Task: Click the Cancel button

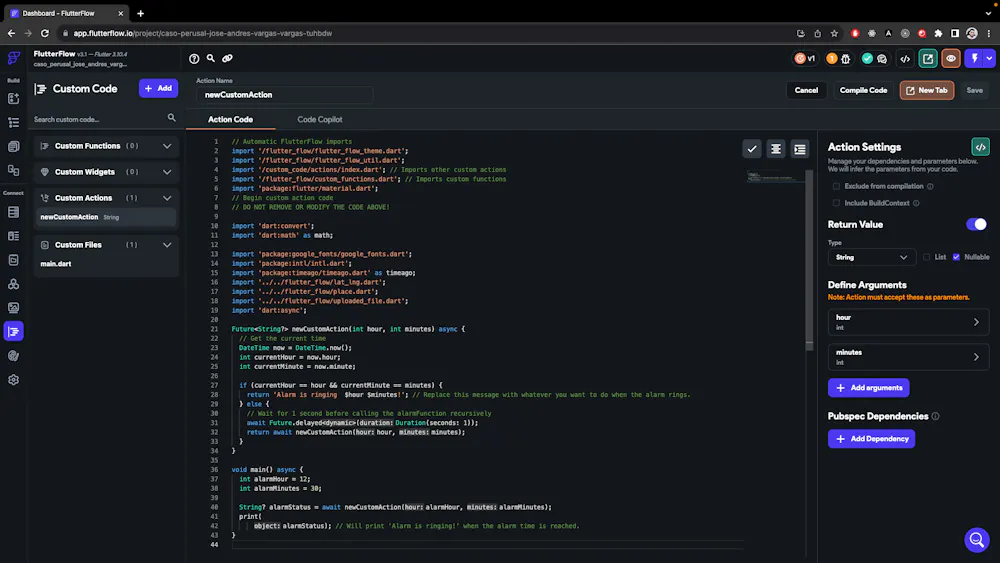Action: click(x=806, y=91)
